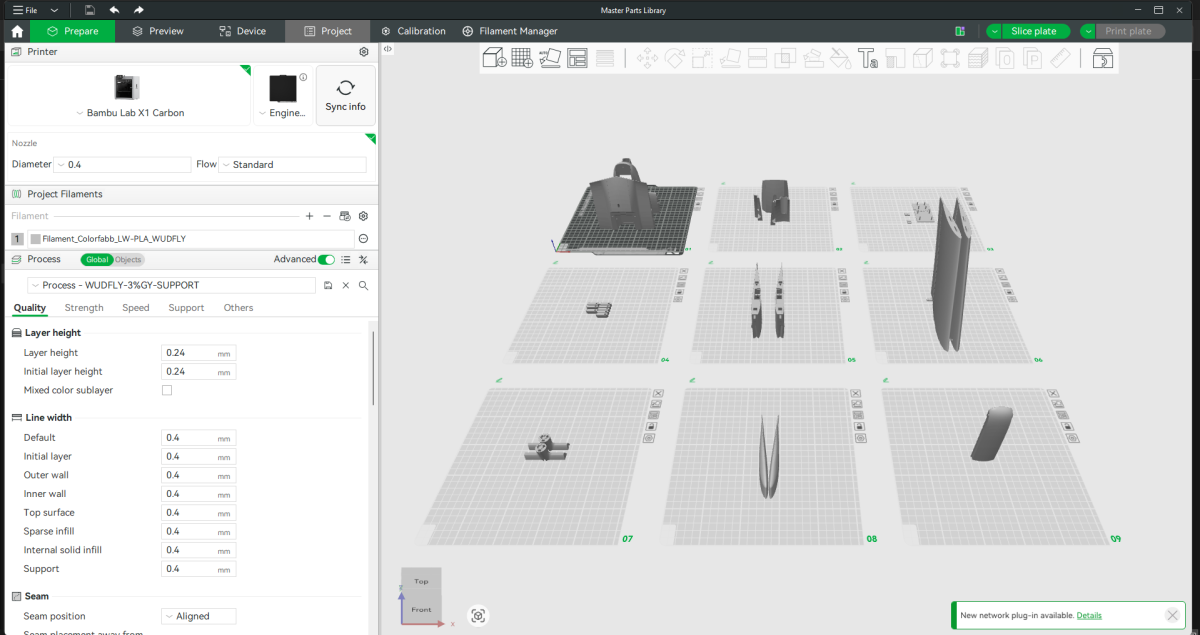This screenshot has height=635, width=1200.
Task: Click the Layer height value field
Action: [x=199, y=353]
